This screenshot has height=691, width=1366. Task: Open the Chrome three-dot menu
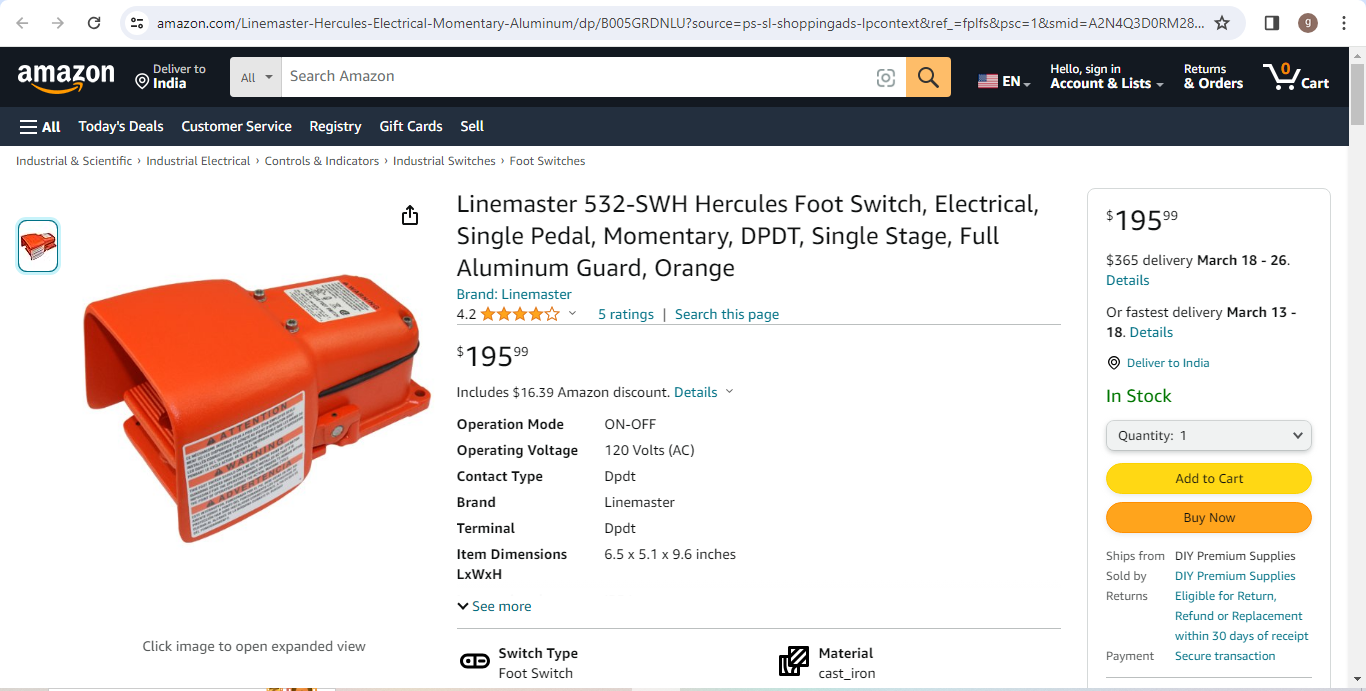coord(1343,23)
